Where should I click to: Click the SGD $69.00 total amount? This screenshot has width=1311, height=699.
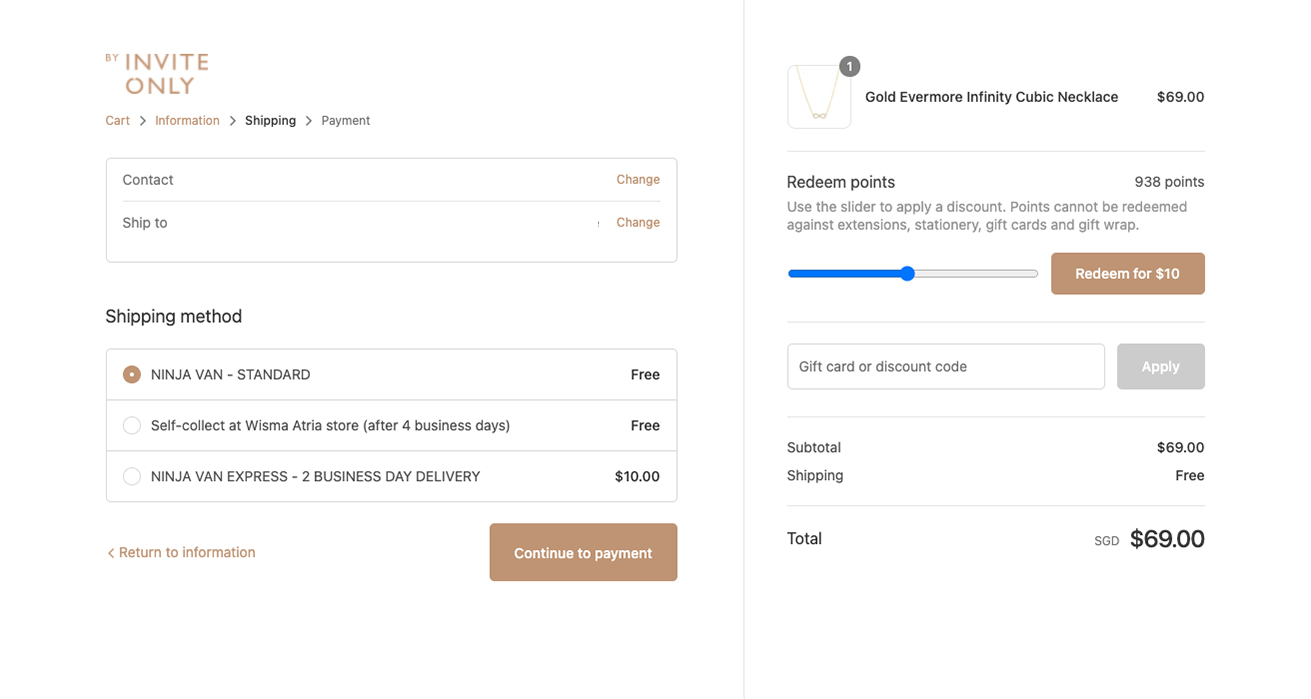1149,539
